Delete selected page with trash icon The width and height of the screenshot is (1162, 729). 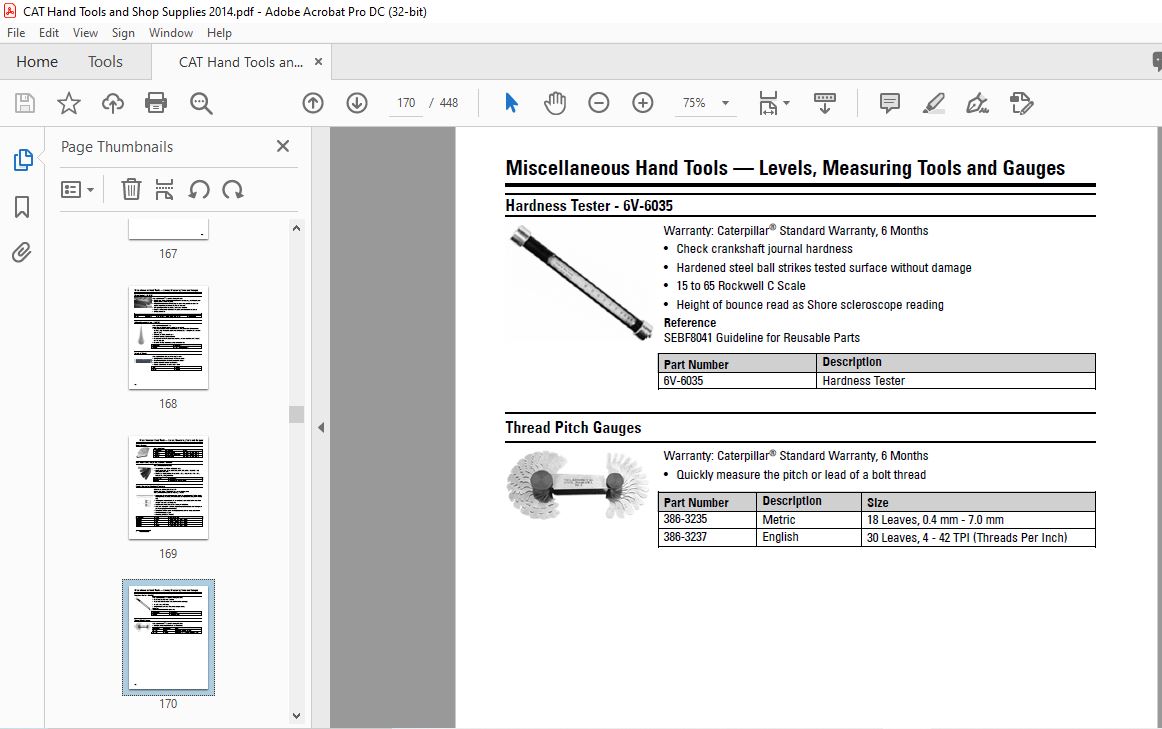coord(130,190)
